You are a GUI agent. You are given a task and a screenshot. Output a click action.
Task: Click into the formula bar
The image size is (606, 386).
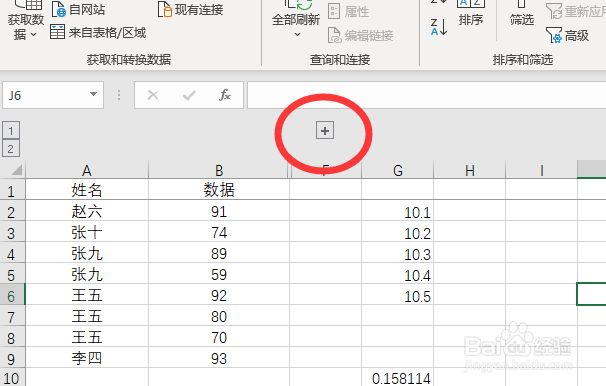pyautogui.click(x=426, y=95)
